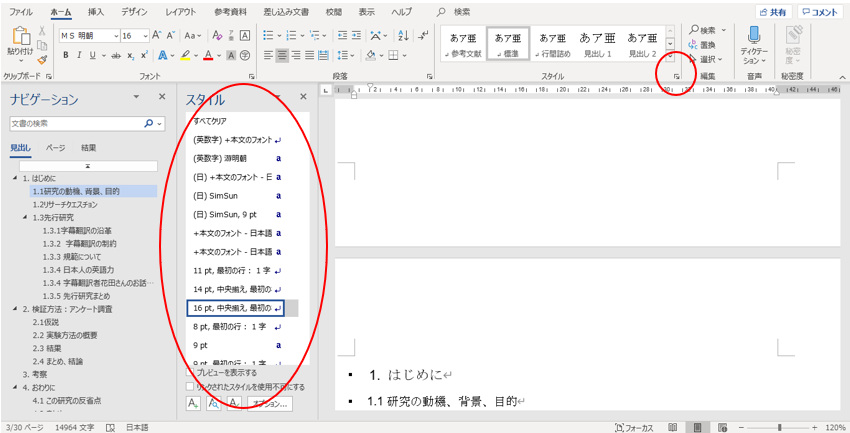Toggle Bold formatting
This screenshot has height=433, width=850.
click(66, 55)
